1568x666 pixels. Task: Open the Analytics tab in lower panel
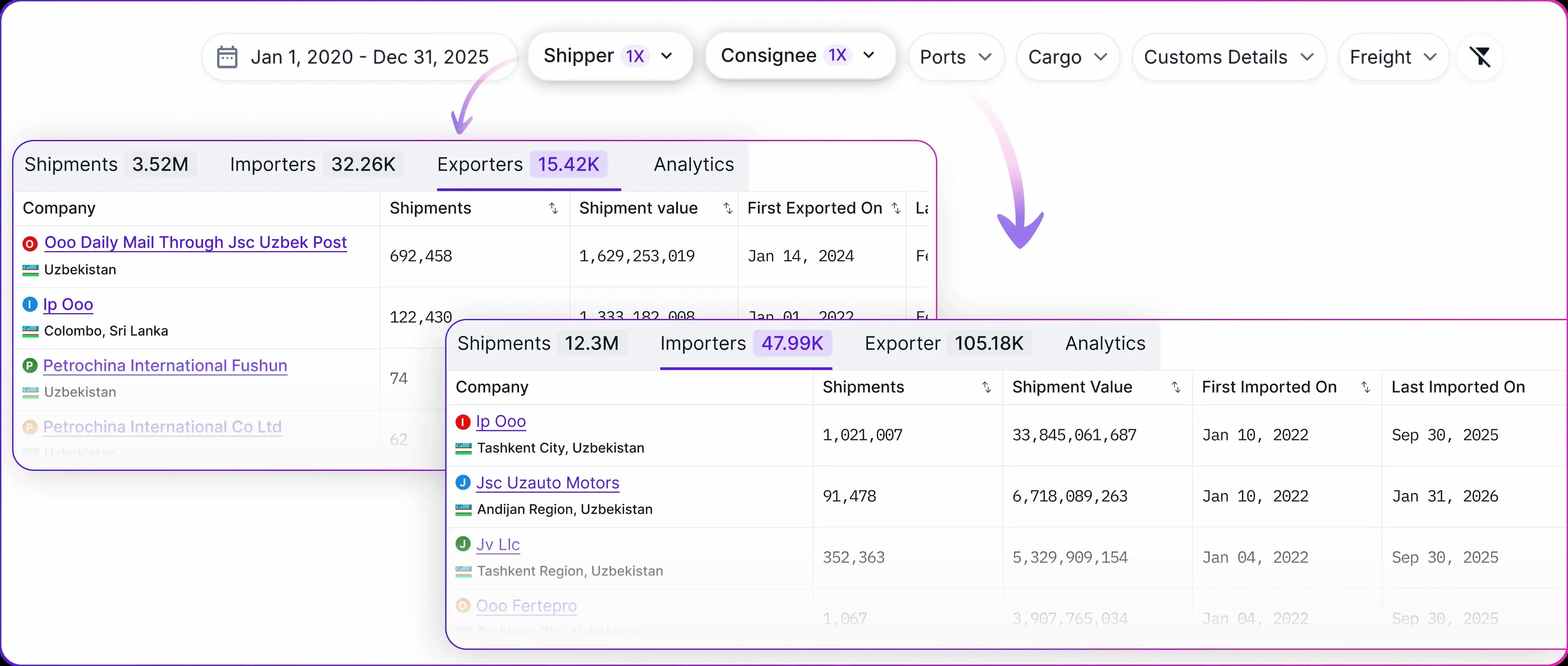tap(1105, 344)
